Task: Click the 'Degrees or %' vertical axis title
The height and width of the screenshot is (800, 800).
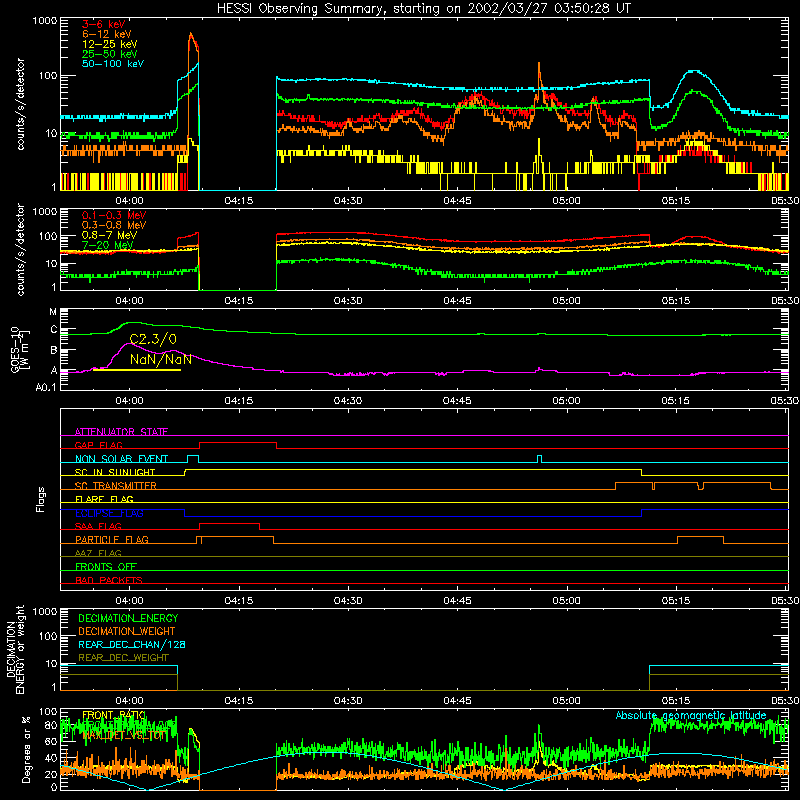Action: pyautogui.click(x=26, y=749)
